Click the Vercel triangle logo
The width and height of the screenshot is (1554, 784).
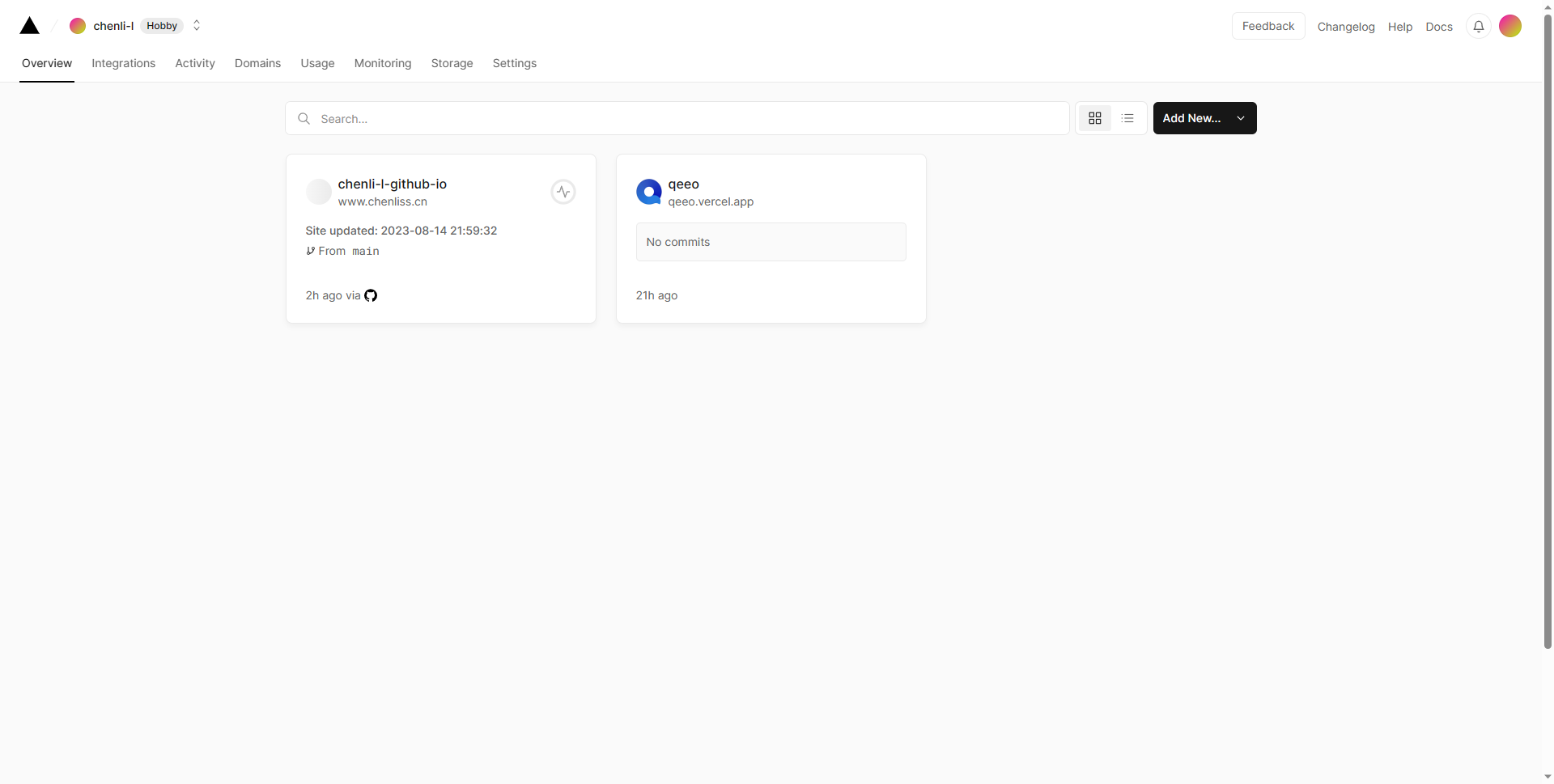click(x=30, y=26)
